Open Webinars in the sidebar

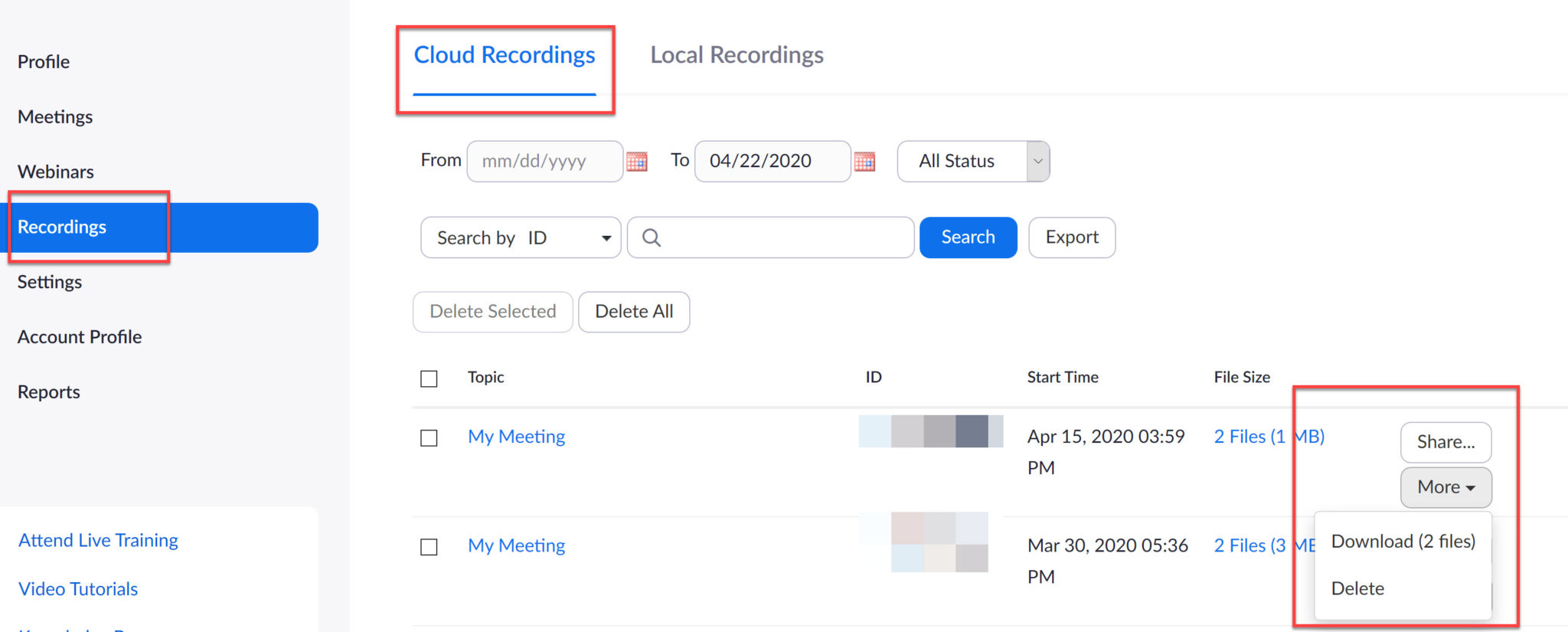tap(56, 172)
